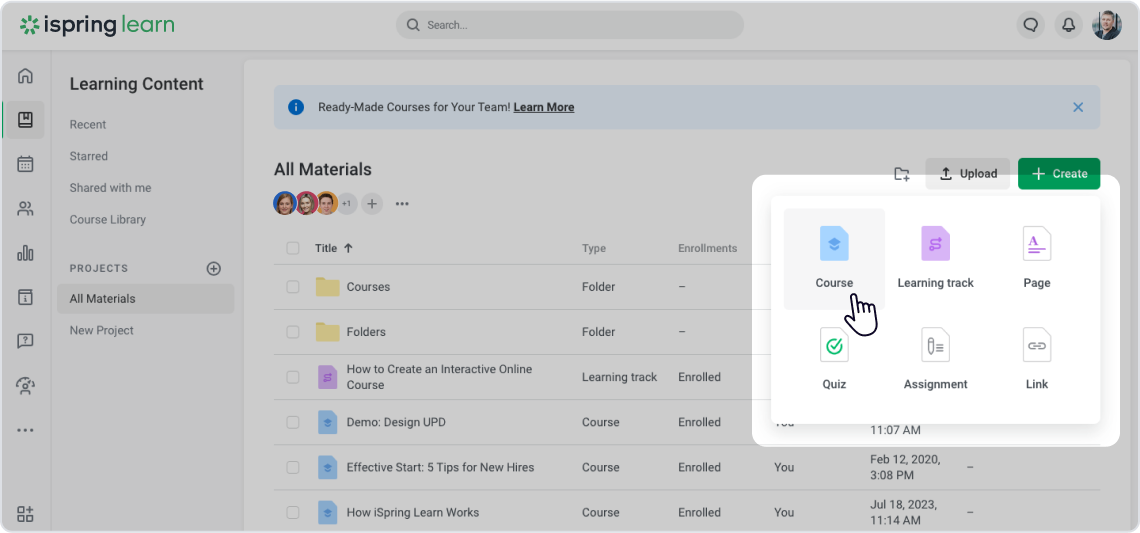Click the chat bubble icon in header

click(1029, 25)
